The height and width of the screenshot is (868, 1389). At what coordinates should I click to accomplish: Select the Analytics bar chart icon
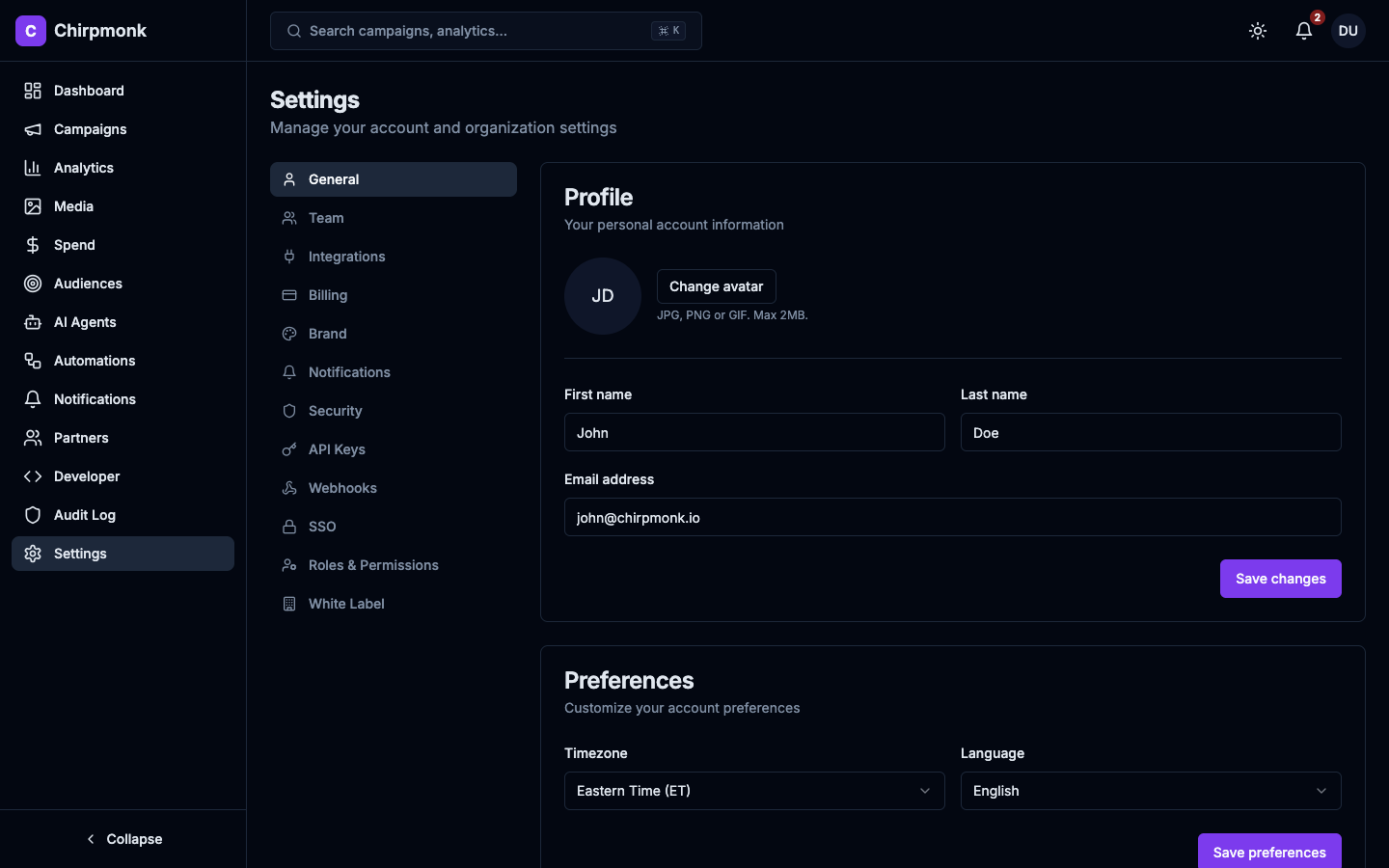tap(32, 168)
